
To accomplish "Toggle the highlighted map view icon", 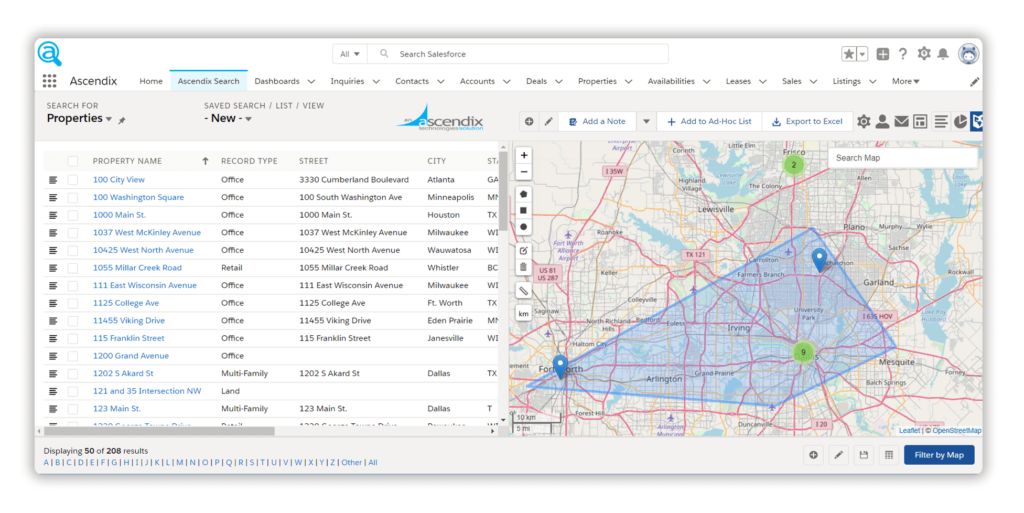I will click(976, 121).
